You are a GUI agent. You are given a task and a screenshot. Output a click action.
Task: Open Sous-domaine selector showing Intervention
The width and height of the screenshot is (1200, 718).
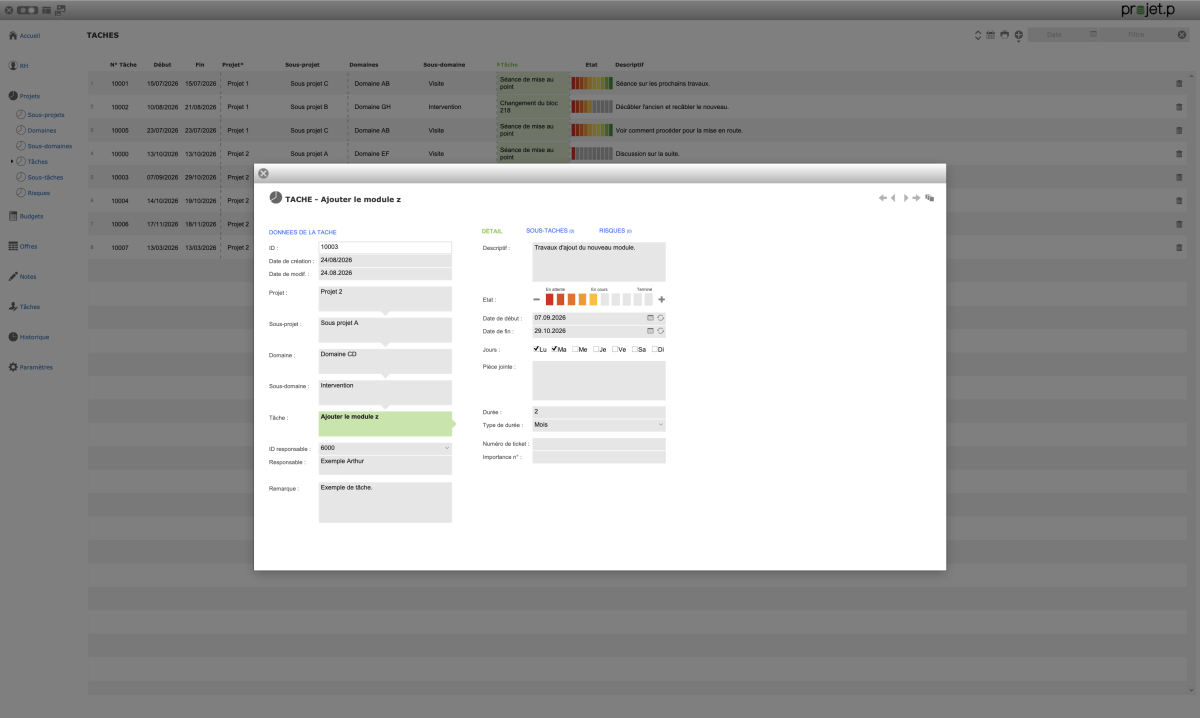click(385, 391)
